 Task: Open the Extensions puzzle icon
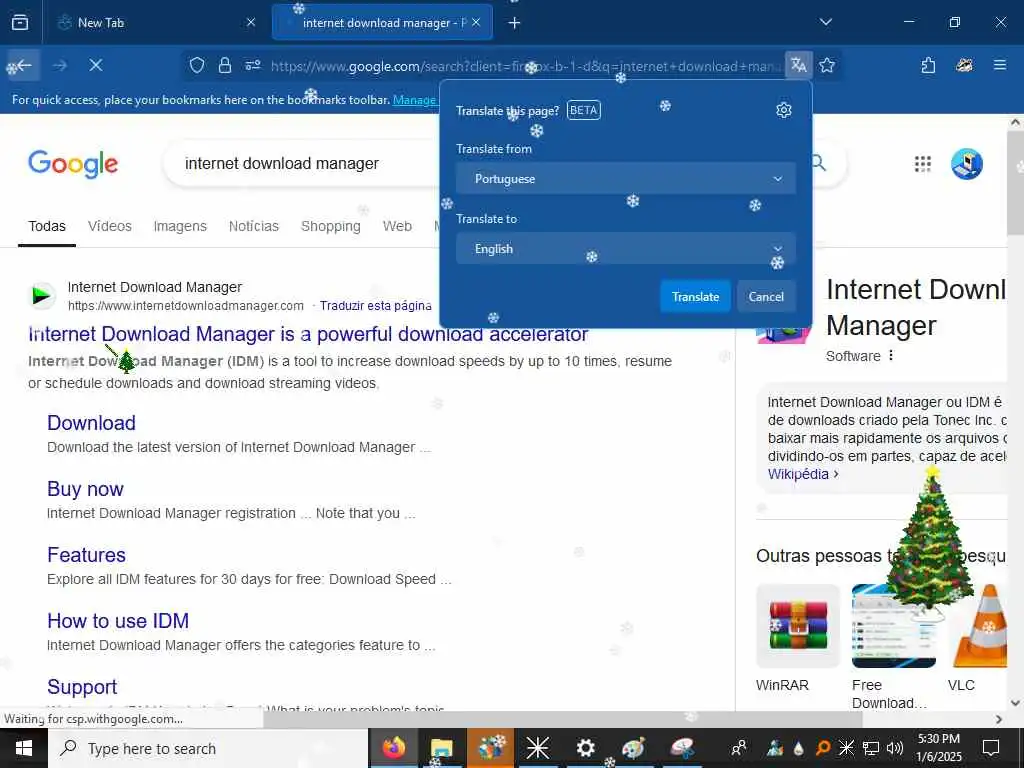tap(928, 65)
